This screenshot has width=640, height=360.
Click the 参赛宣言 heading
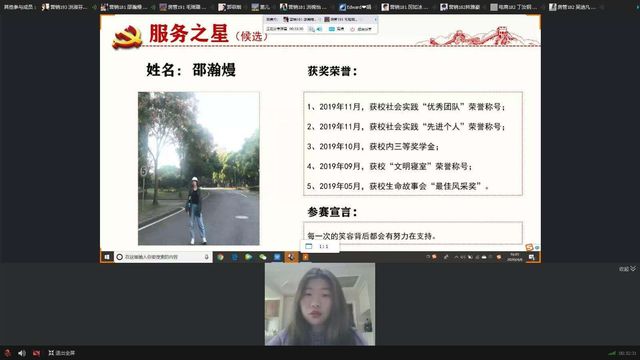click(332, 212)
